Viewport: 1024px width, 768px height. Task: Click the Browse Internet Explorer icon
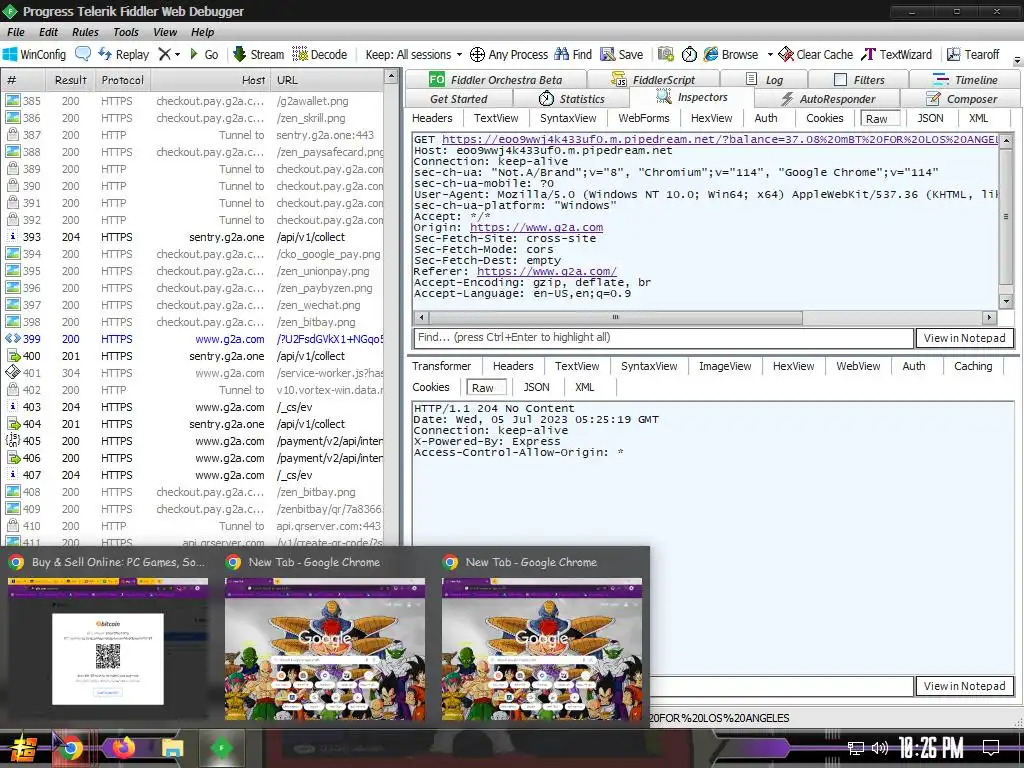(711, 54)
